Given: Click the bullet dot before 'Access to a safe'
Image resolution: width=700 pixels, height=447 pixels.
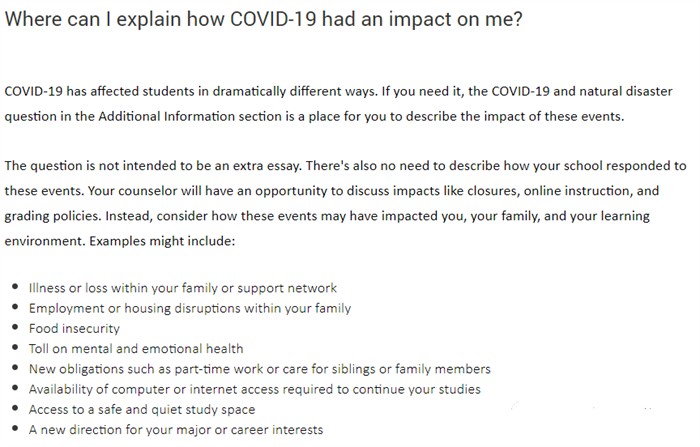Looking at the screenshot, I should point(15,408).
